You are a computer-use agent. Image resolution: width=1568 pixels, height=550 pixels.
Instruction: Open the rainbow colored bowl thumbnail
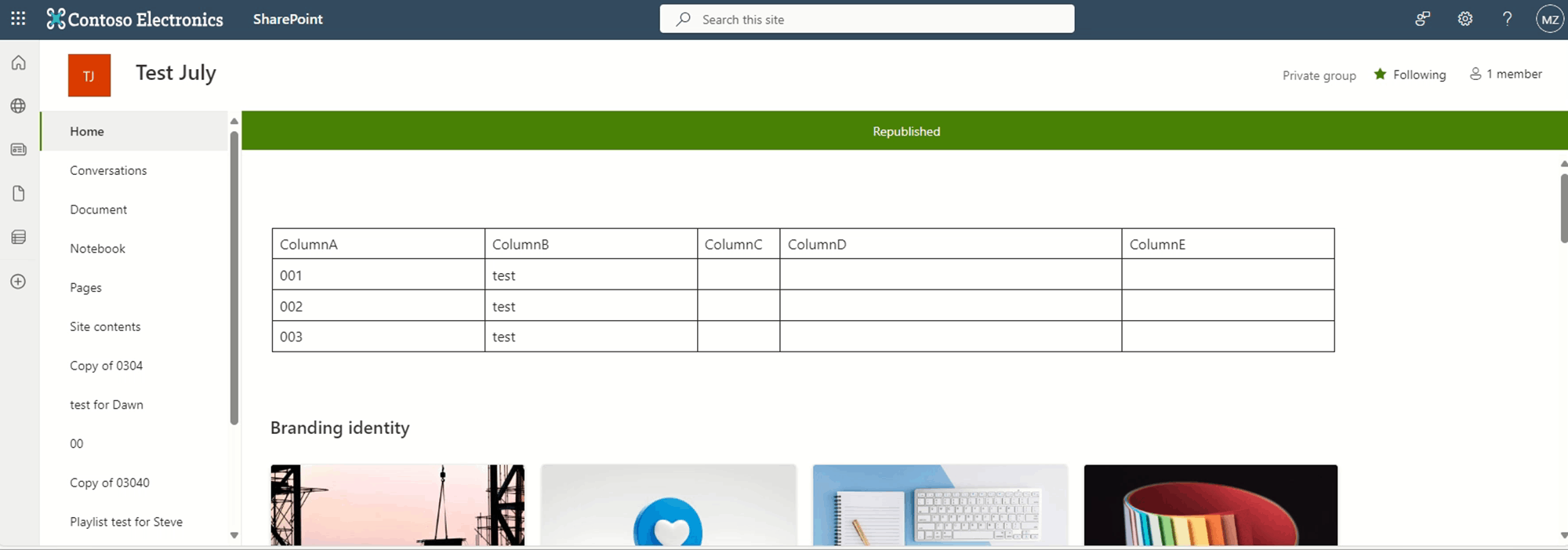point(1210,504)
